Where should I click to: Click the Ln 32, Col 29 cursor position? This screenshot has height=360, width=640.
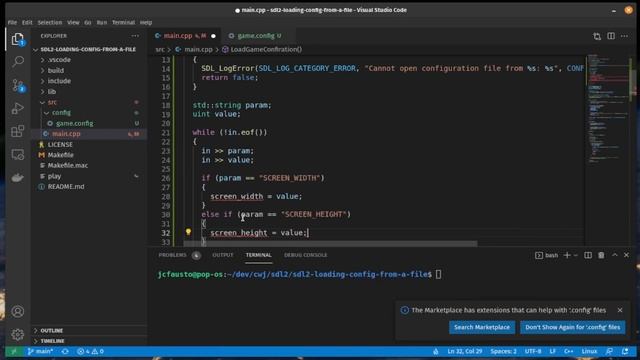[464, 351]
